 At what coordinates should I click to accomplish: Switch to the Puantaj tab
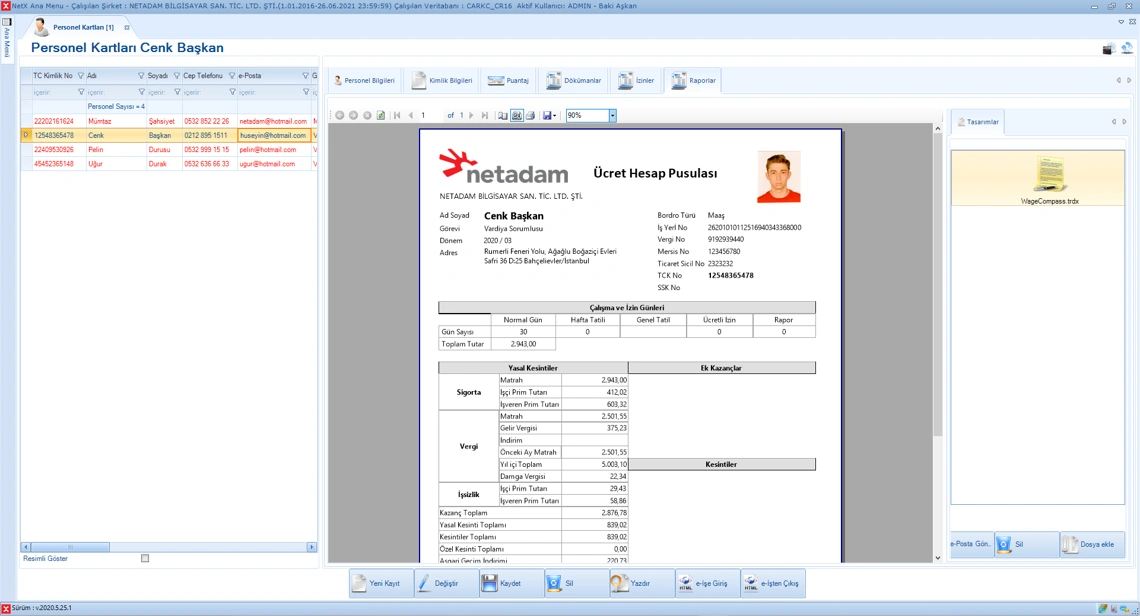point(508,81)
